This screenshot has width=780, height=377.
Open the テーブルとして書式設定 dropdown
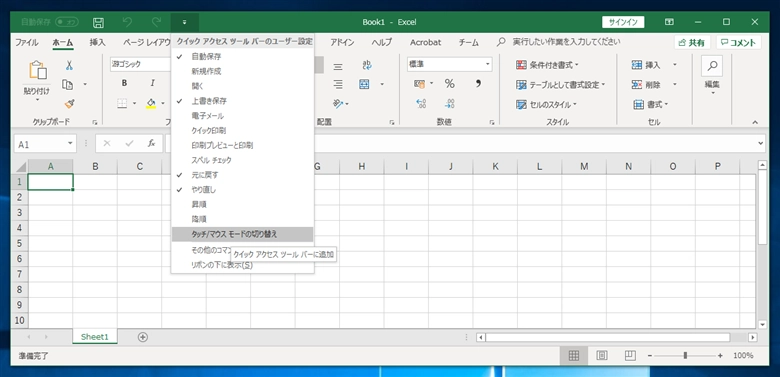tap(560, 85)
